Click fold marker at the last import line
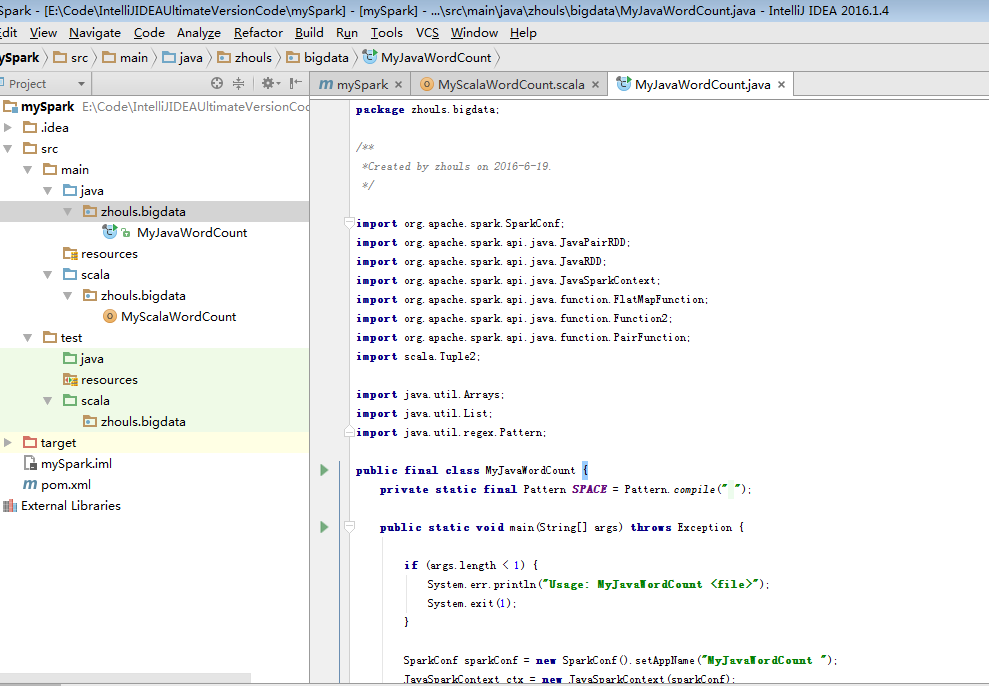 pos(349,432)
